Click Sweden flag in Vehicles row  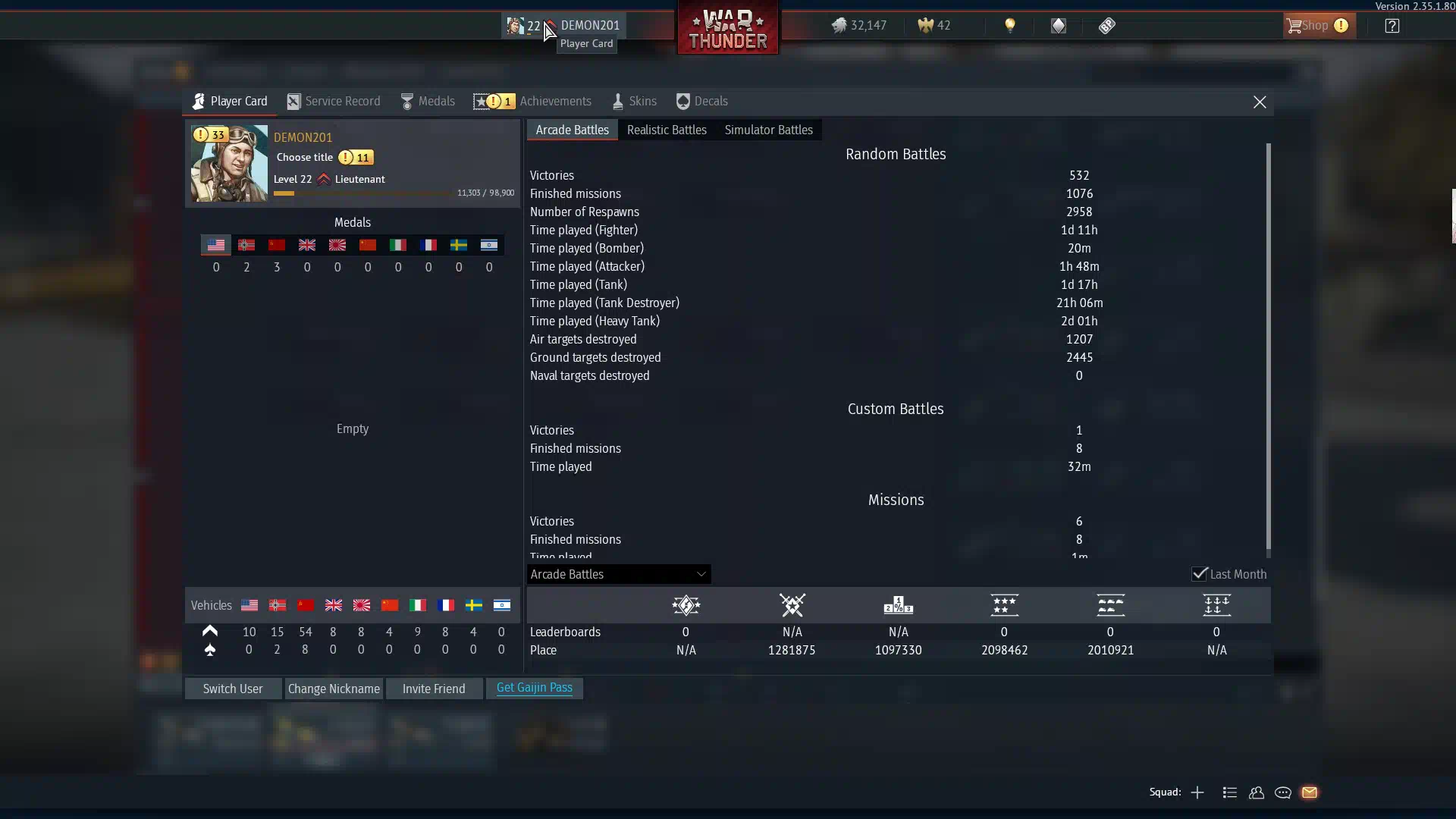tap(474, 605)
